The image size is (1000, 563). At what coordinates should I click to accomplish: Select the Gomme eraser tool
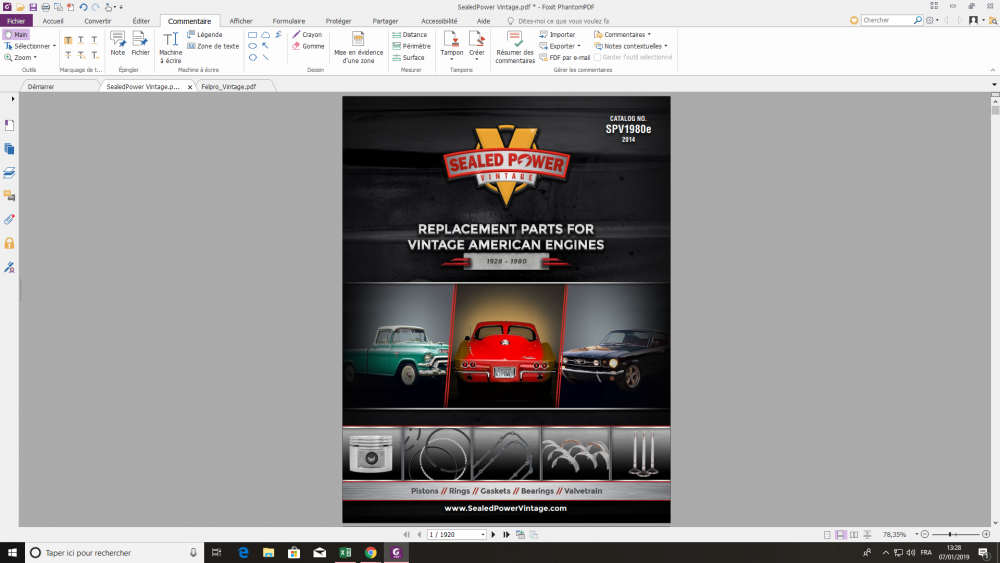[x=308, y=46]
